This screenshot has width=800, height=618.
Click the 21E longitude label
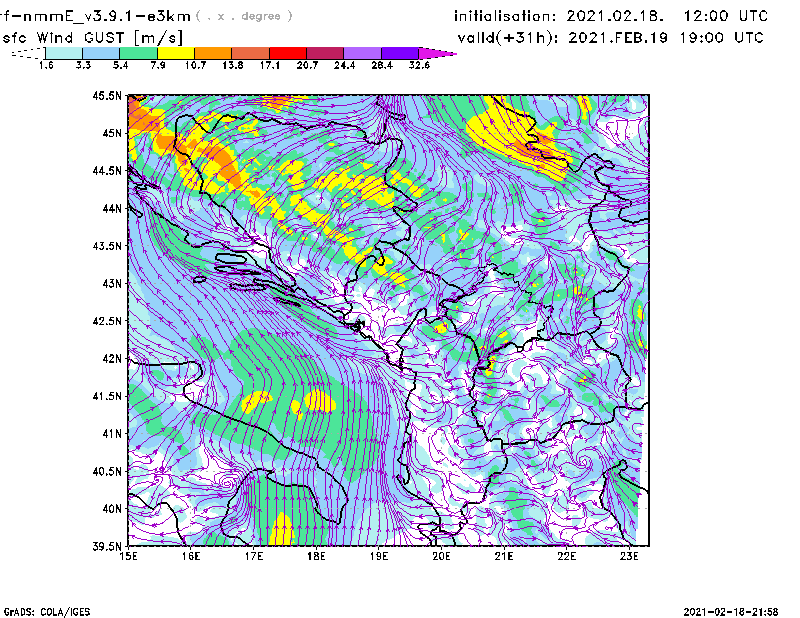click(x=504, y=556)
